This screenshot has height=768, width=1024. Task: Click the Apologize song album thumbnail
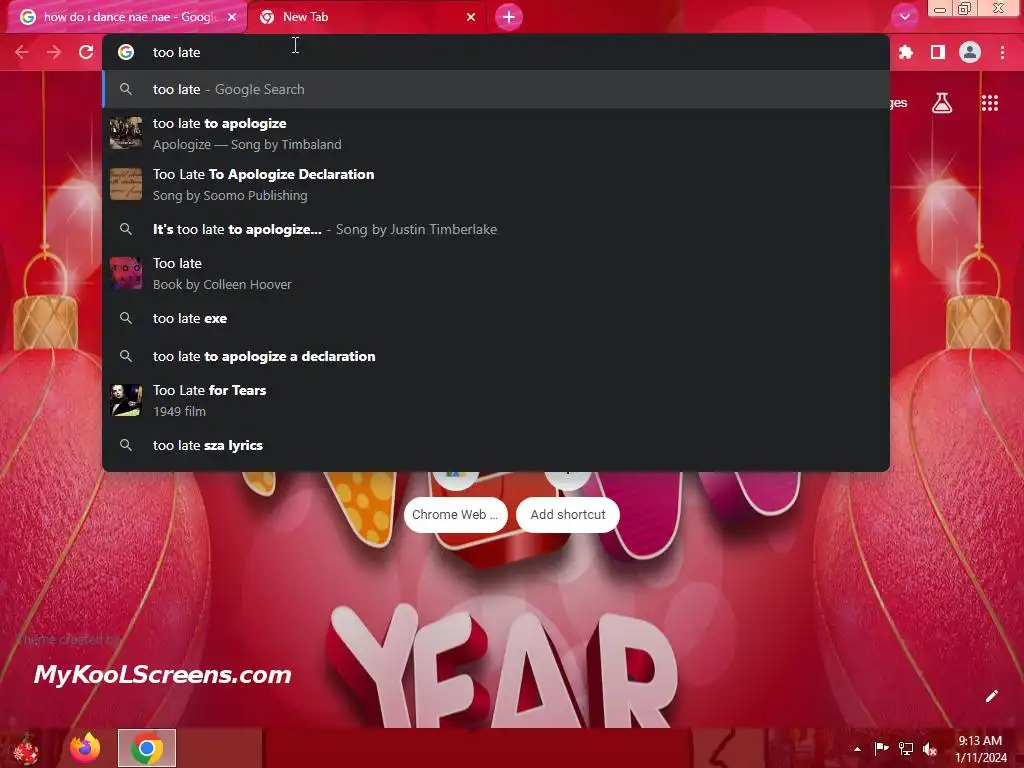click(126, 133)
